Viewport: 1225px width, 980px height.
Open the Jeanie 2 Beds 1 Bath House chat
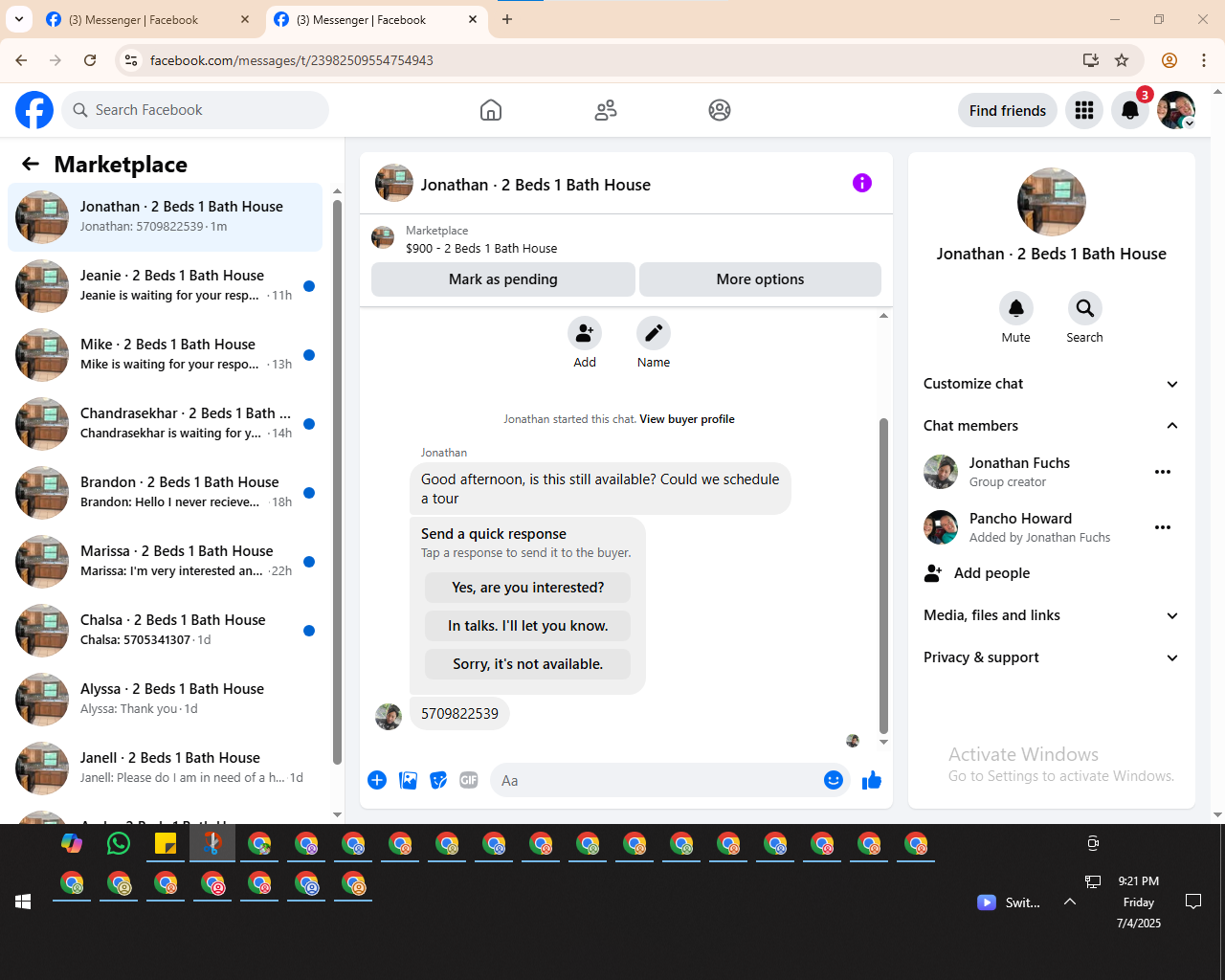(165, 286)
